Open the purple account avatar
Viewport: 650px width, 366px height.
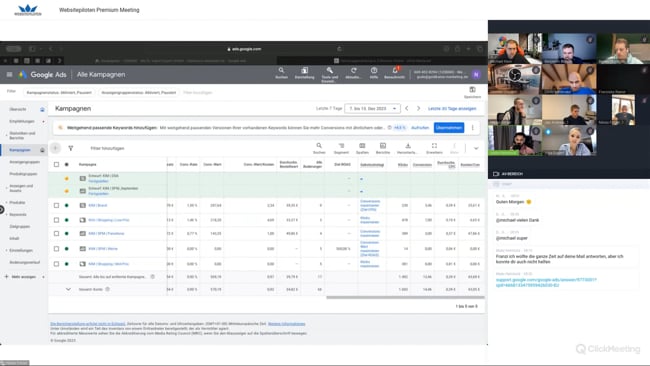coord(476,75)
